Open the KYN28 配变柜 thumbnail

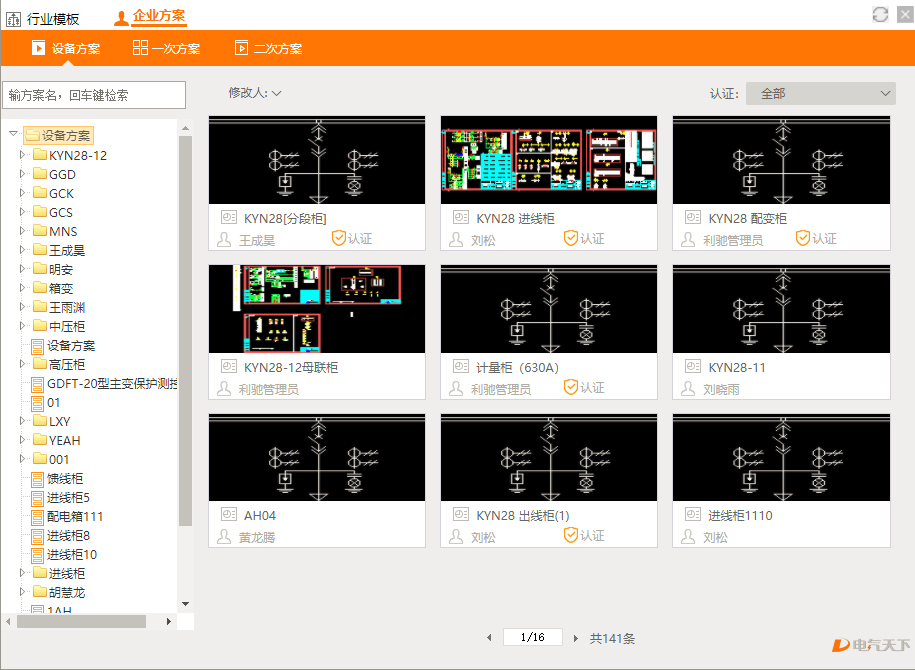pyautogui.click(x=781, y=160)
